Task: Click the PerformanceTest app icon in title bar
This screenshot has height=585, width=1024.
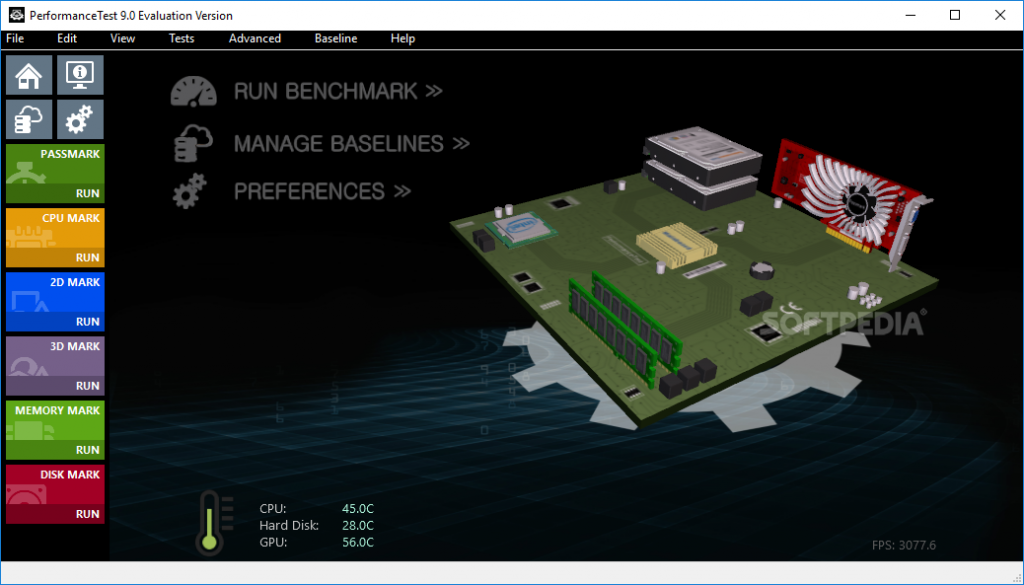Action: pos(16,15)
